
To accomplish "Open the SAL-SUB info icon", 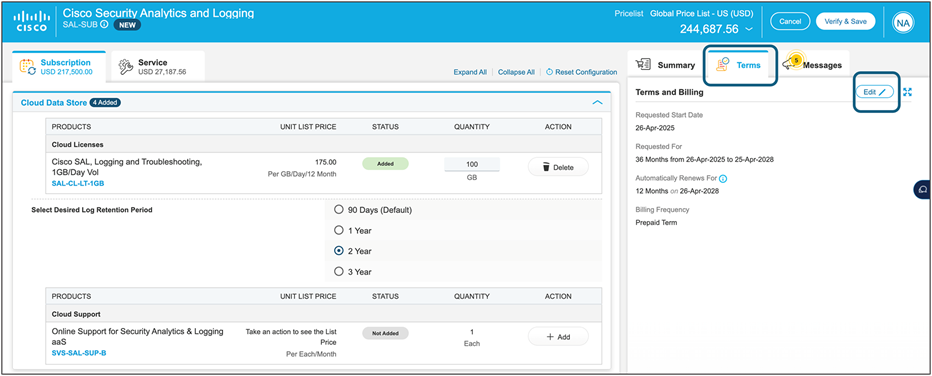I will (x=104, y=25).
